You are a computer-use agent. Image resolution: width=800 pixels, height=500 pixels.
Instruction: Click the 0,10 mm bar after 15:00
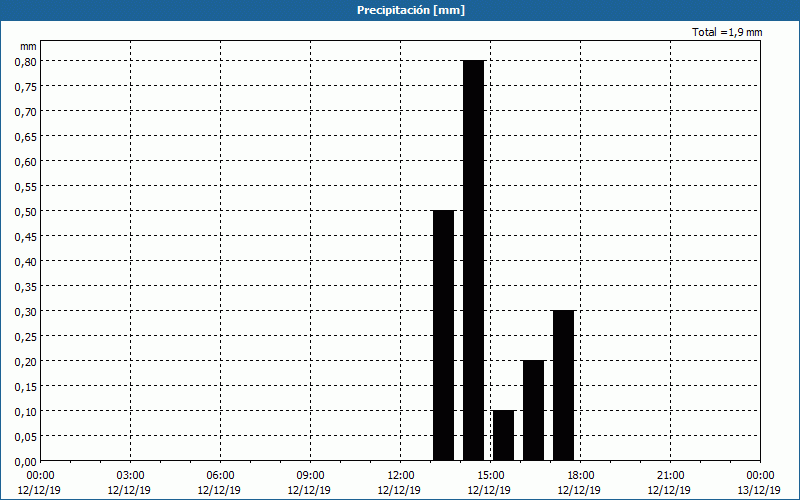click(x=504, y=435)
